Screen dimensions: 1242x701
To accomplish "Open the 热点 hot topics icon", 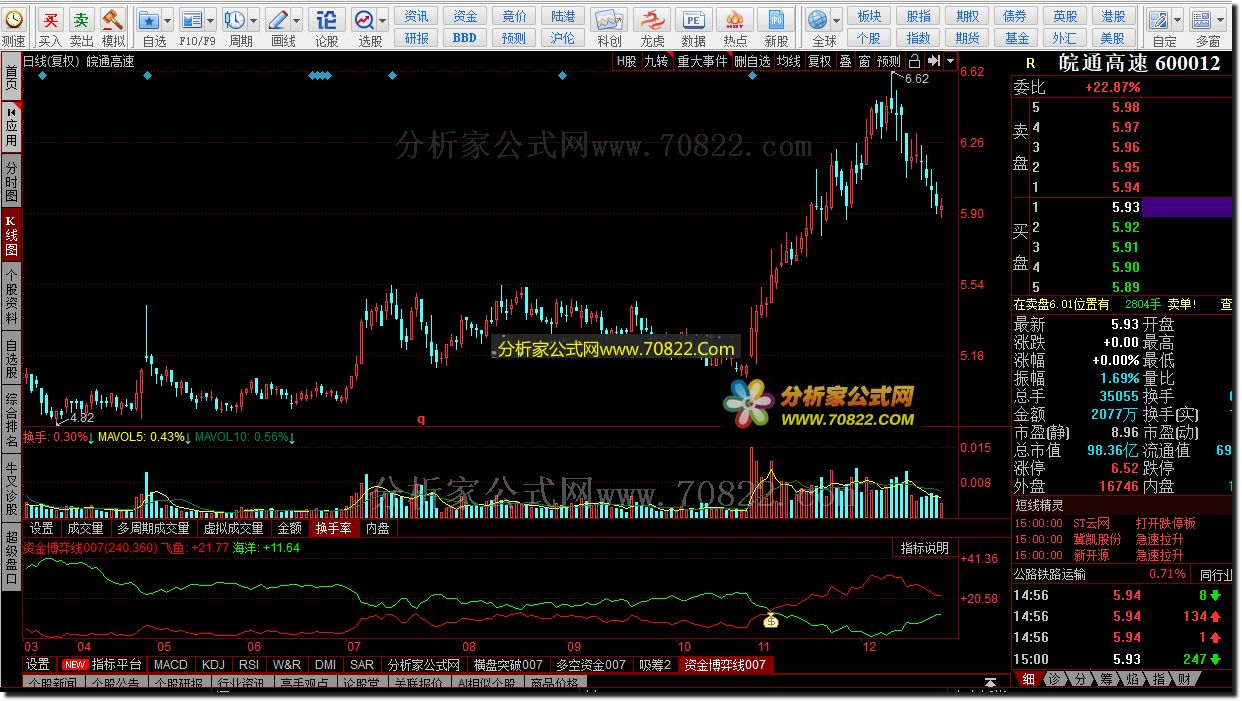I will 735,19.
